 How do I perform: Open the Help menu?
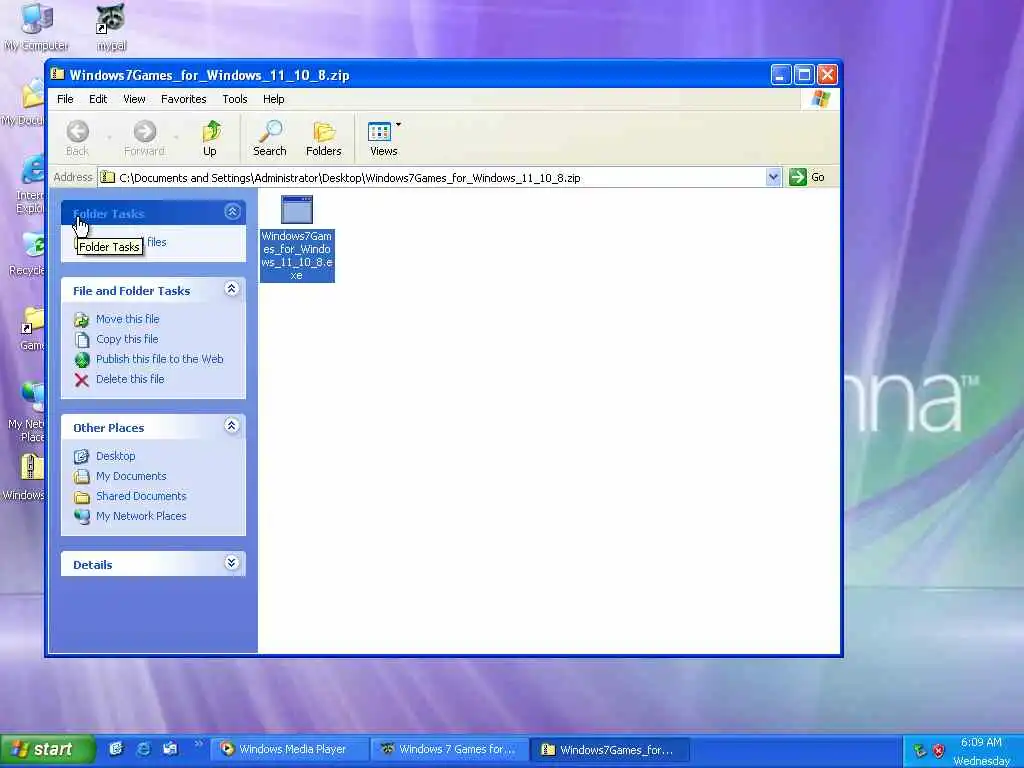(x=274, y=99)
